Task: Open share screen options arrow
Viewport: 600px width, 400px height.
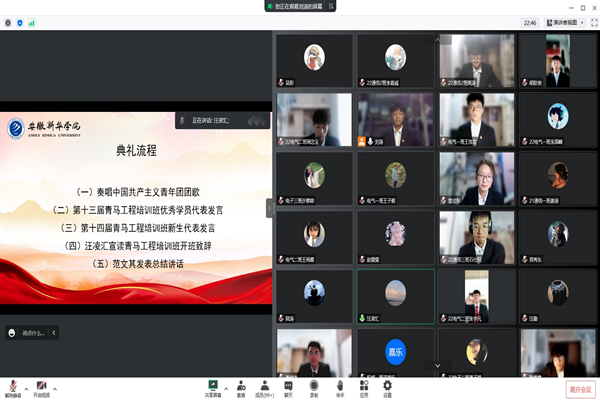Action: pos(225,384)
